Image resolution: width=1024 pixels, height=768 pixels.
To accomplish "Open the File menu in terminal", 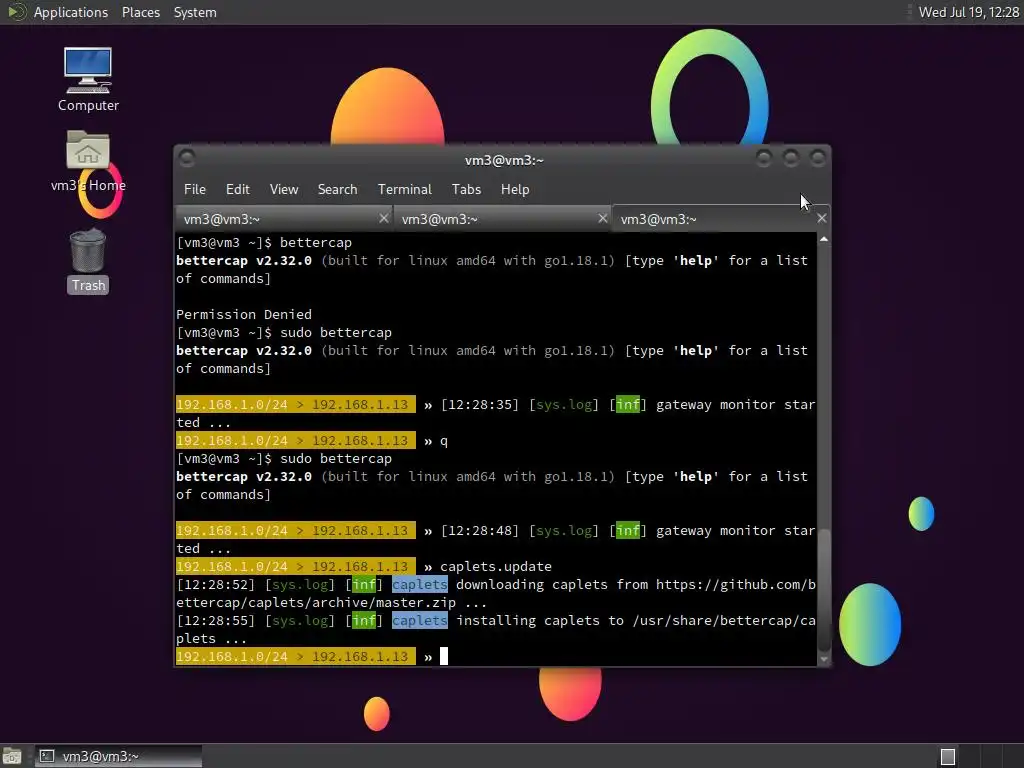I will tap(195, 189).
